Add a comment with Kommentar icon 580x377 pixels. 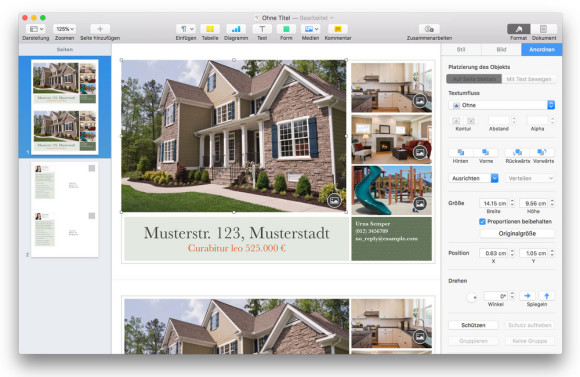pos(338,29)
